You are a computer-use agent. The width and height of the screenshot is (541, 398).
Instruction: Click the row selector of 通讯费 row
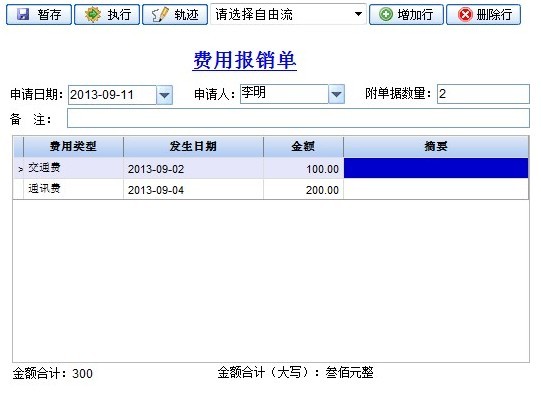[19, 189]
